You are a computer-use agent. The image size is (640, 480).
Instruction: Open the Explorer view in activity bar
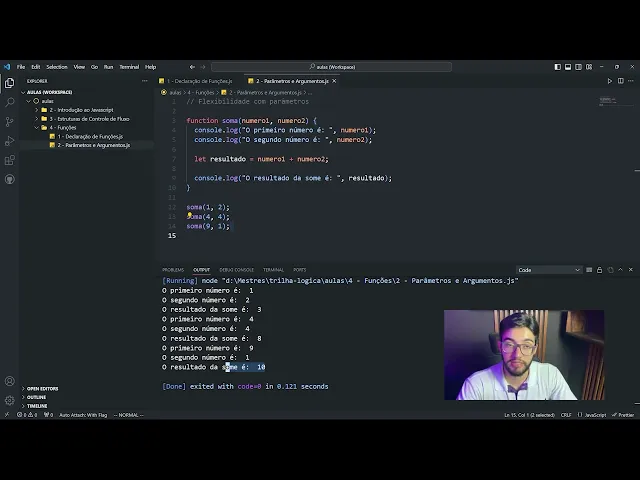click(9, 83)
